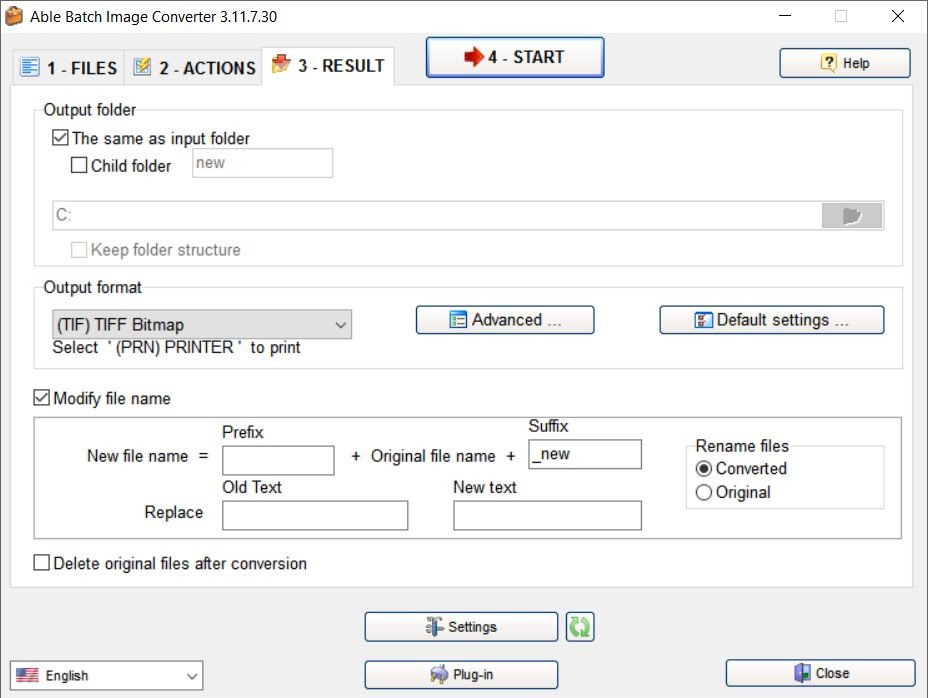This screenshot has height=698, width=928.
Task: Expand the English language dropdown
Action: (107, 676)
